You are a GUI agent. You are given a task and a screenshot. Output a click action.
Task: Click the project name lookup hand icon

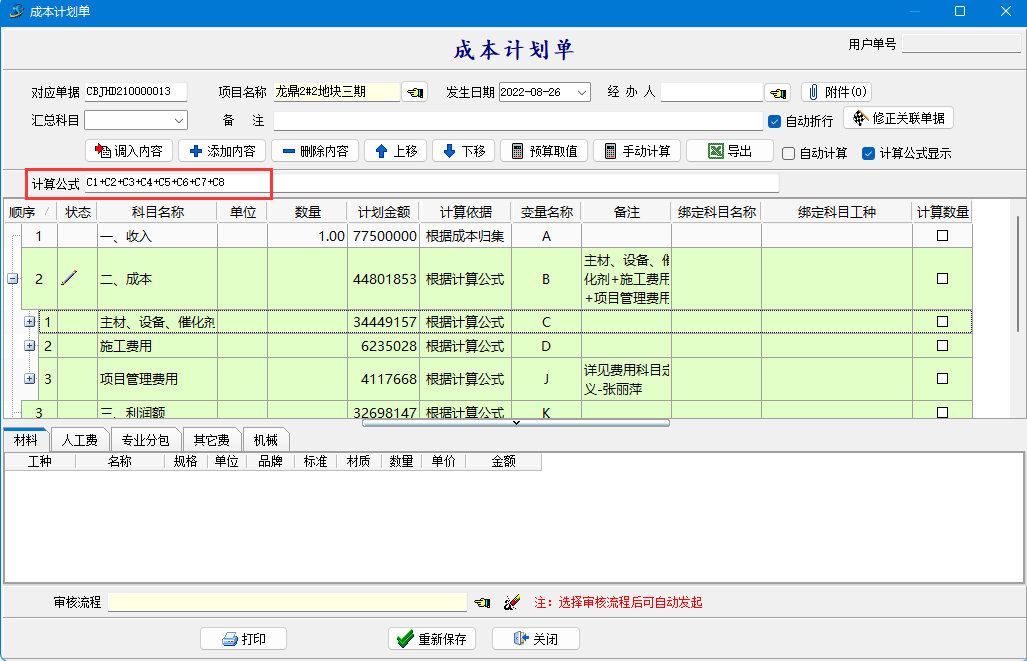click(x=414, y=92)
